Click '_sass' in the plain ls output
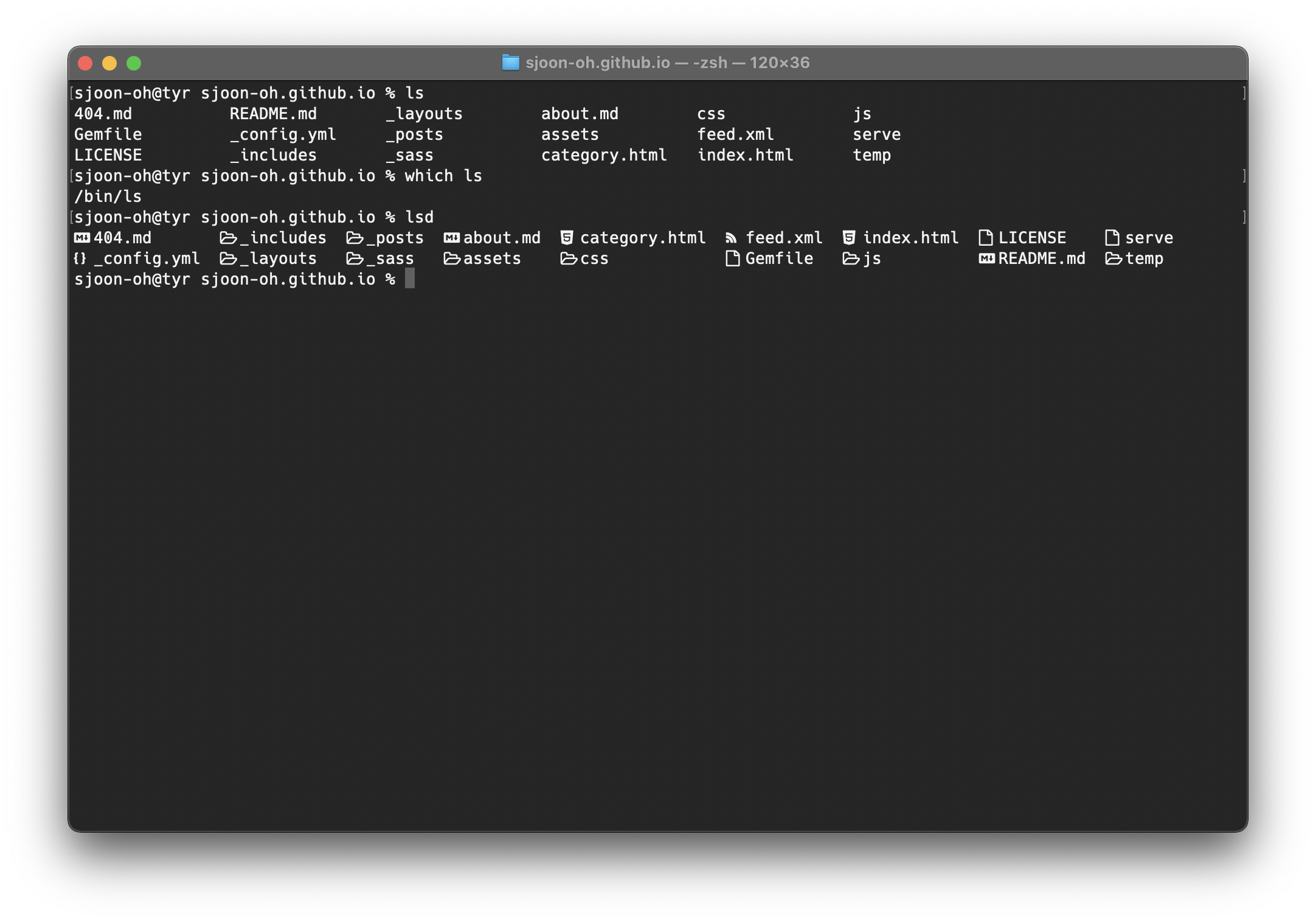Screen dimensions: 1316x922 tap(409, 155)
